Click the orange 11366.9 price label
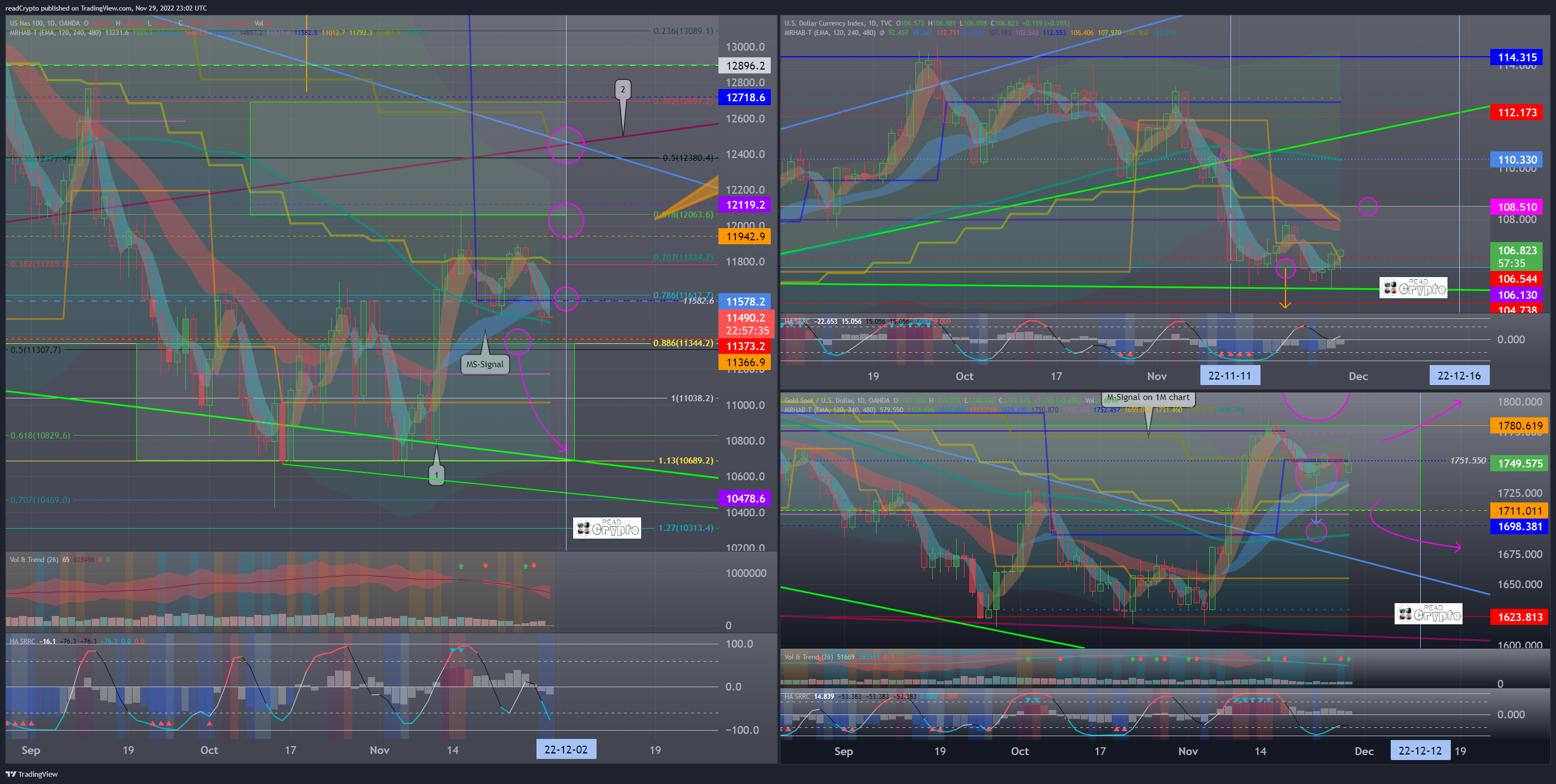Viewport: 1556px width, 784px height. point(744,362)
